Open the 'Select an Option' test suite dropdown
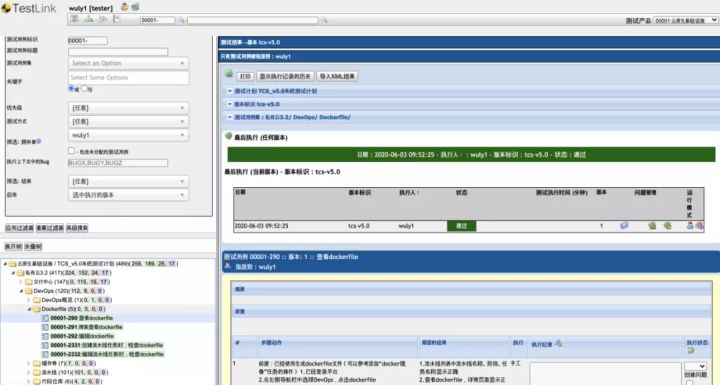 tap(129, 63)
